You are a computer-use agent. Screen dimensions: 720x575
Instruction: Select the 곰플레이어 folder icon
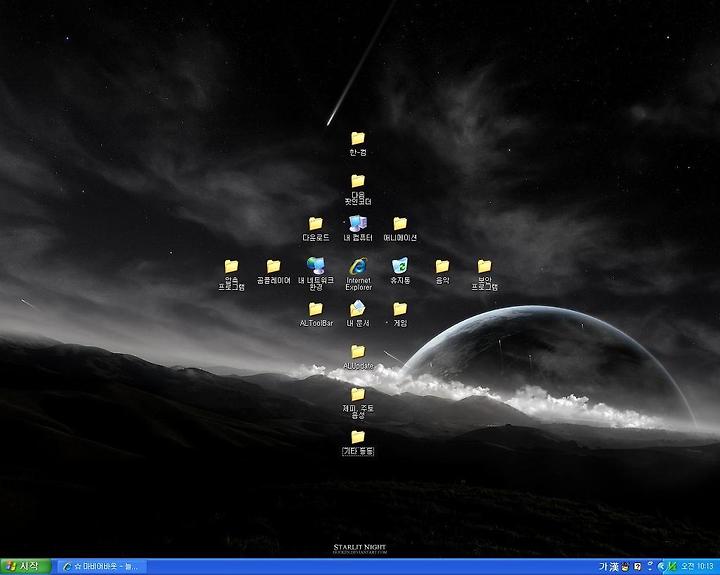coord(273,272)
